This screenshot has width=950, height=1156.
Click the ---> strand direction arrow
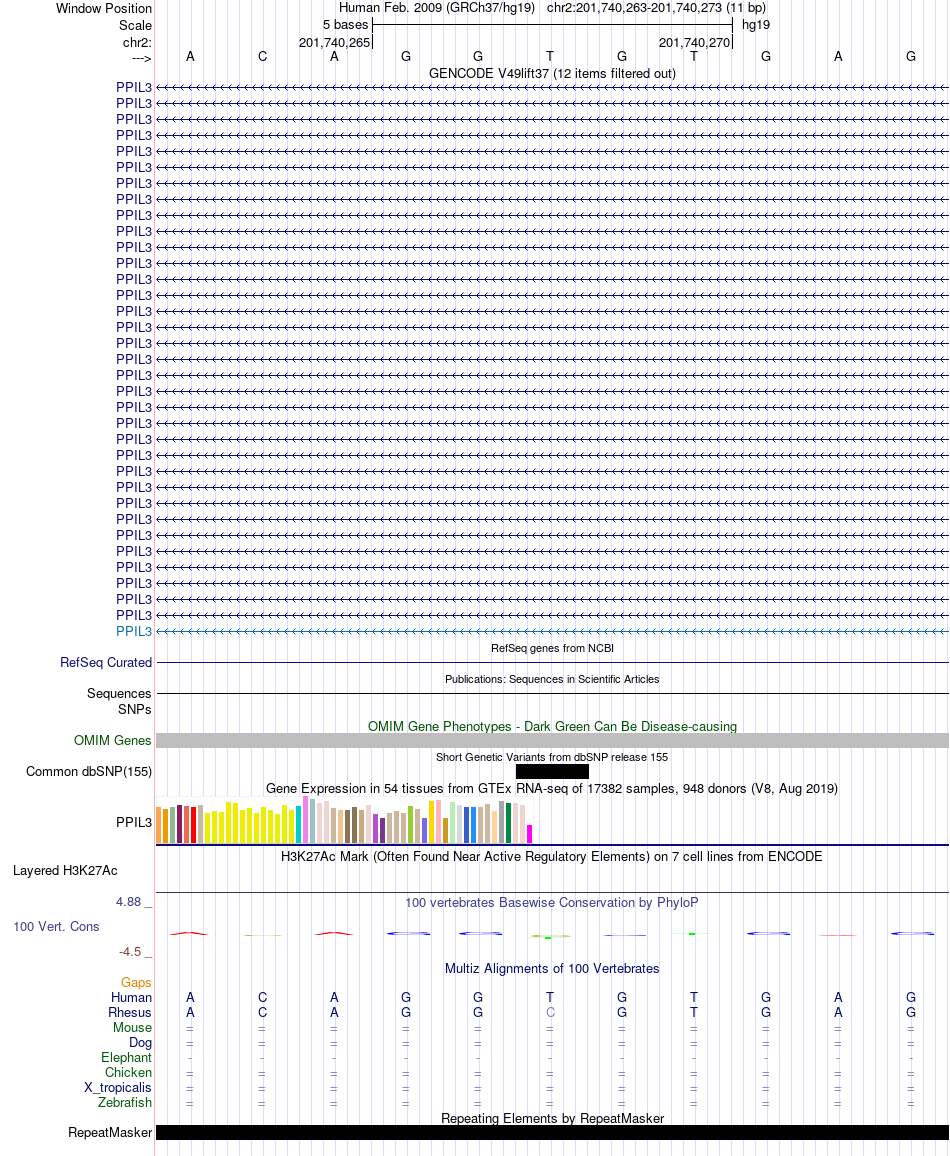coord(142,58)
